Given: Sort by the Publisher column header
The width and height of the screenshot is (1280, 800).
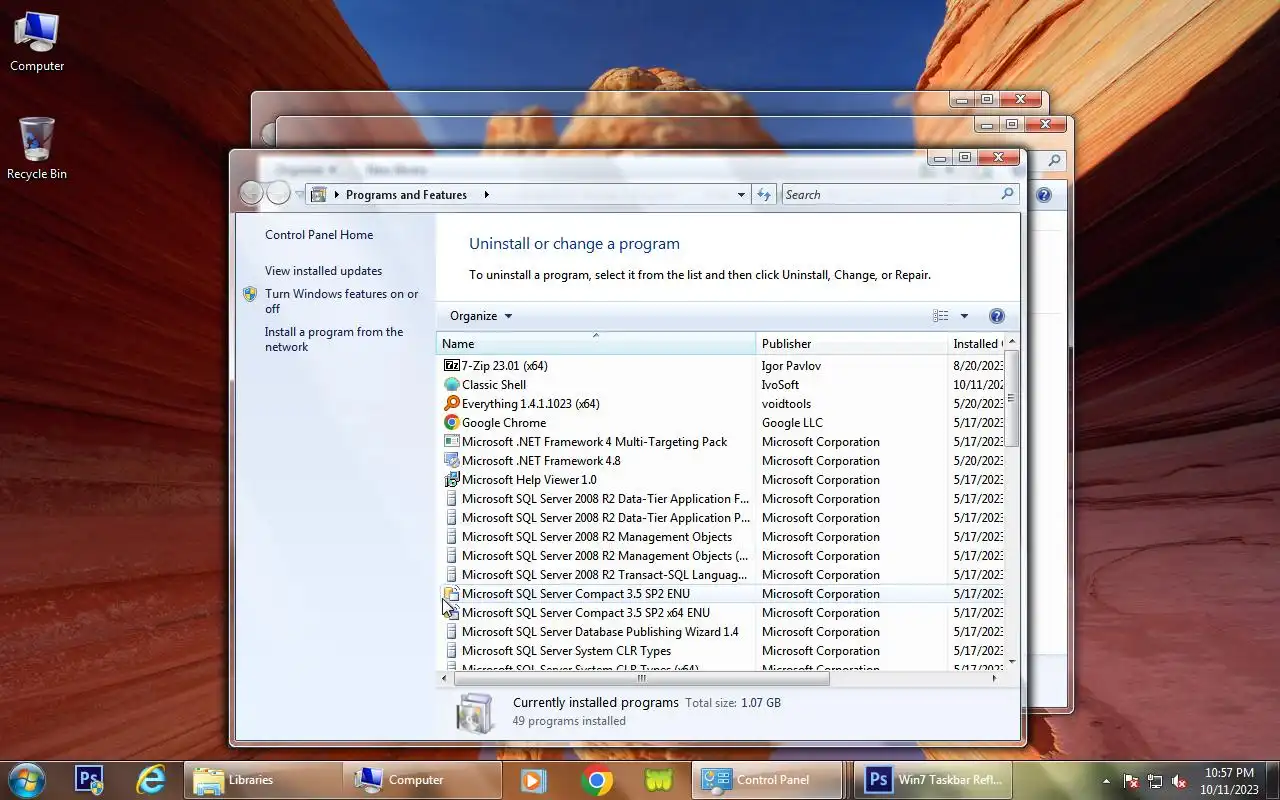Looking at the screenshot, I should click(x=852, y=344).
